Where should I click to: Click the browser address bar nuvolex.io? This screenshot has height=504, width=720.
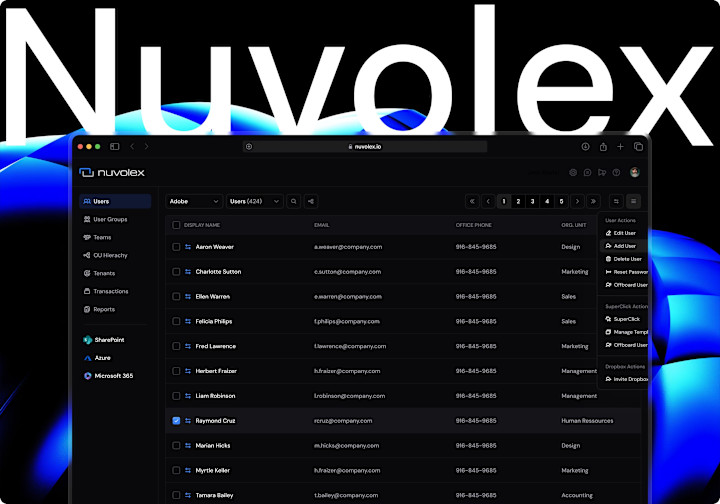coord(365,147)
